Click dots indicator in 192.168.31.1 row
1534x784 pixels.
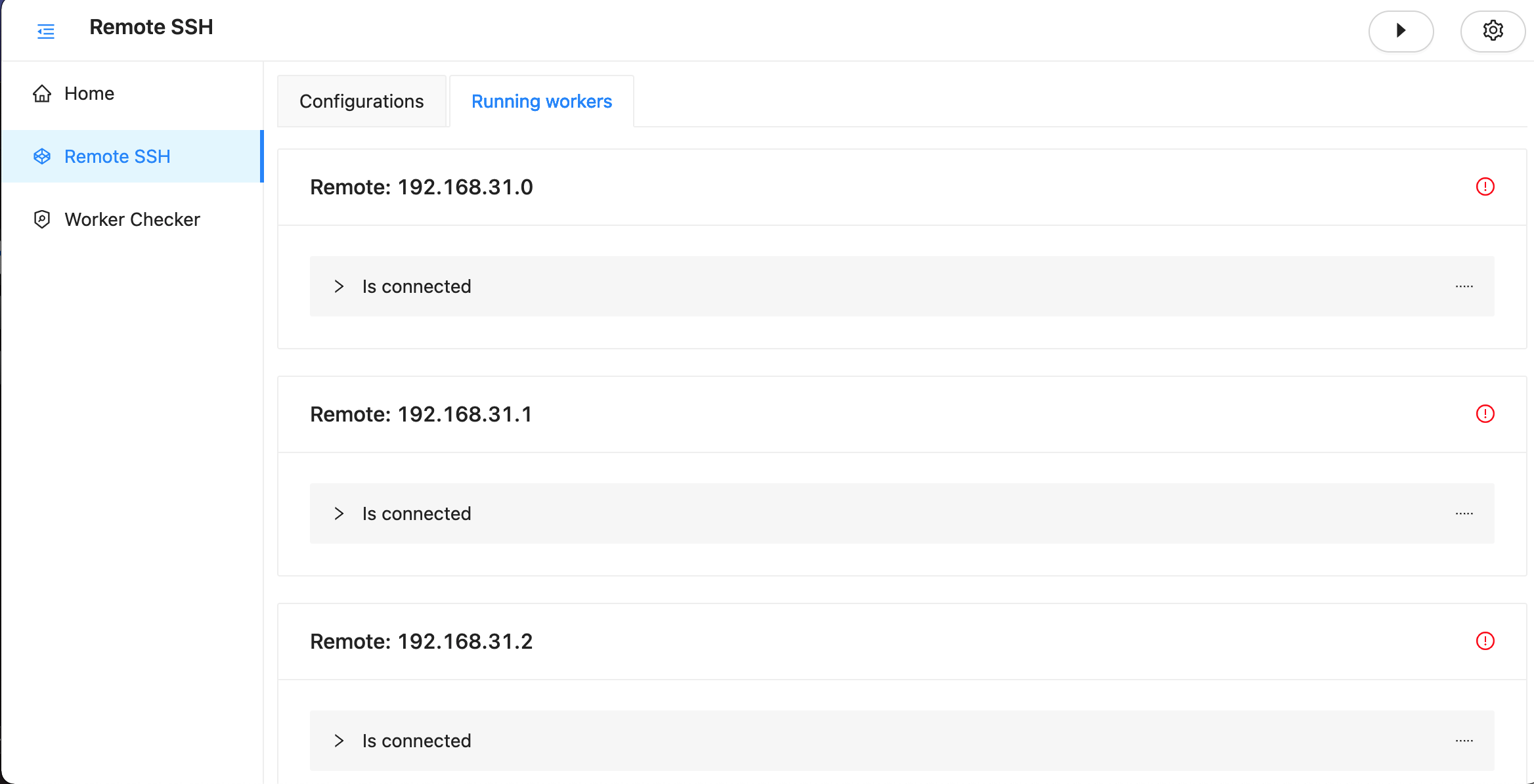pos(1464,513)
